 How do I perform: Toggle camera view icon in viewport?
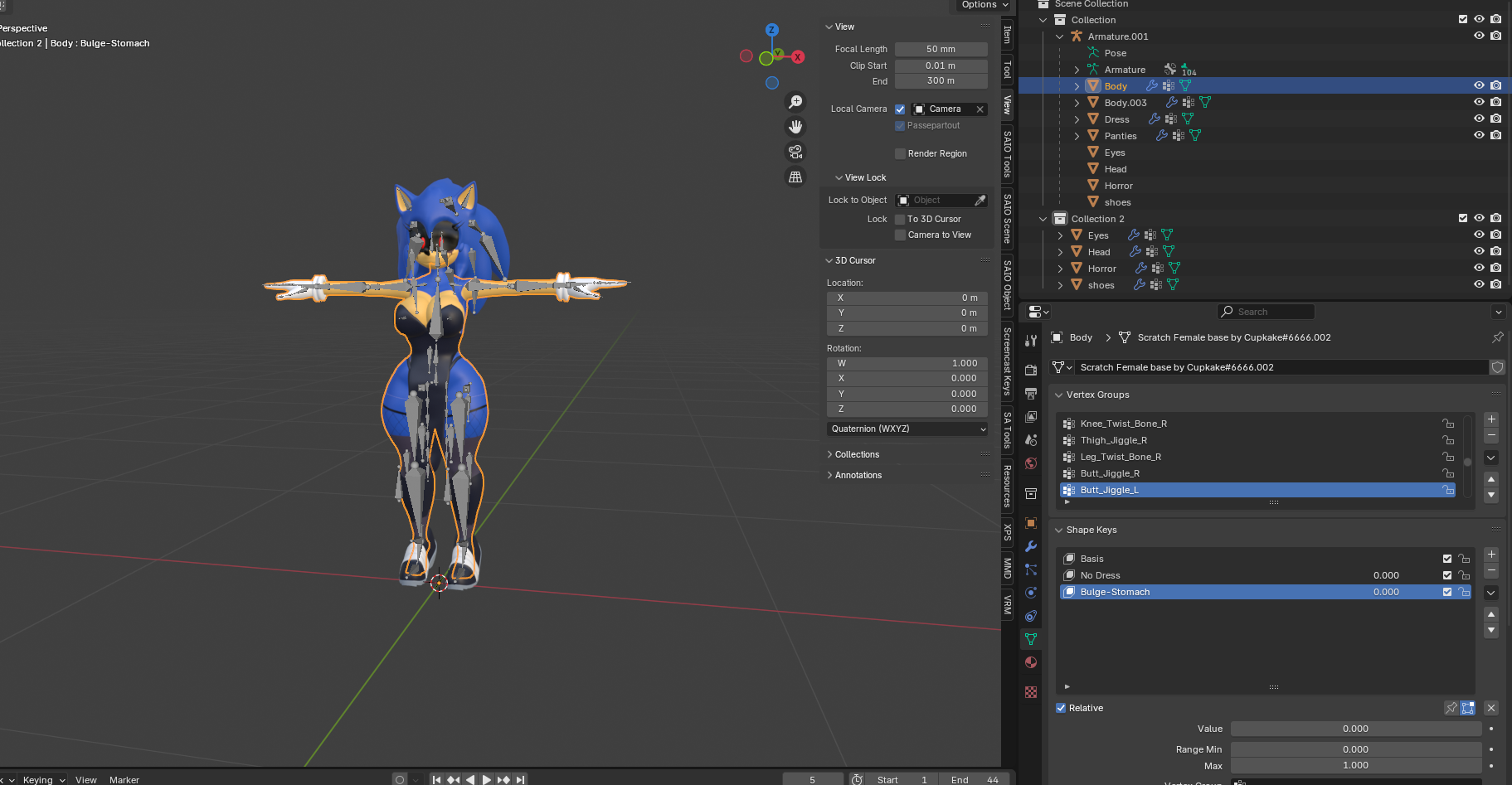pos(795,152)
